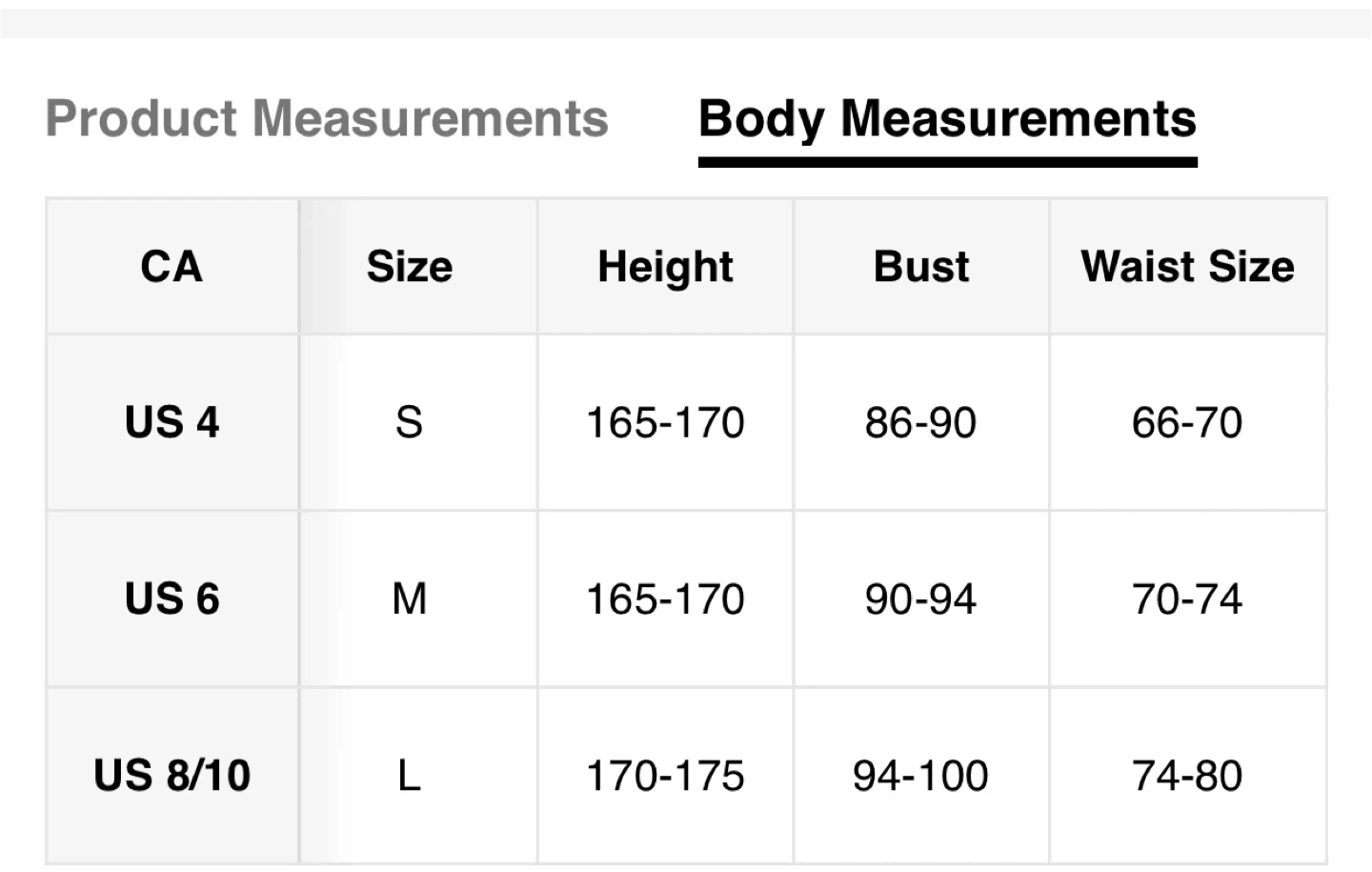Viewport: 1372px width, 872px height.
Task: Click the Waist Size column header
Action: coord(1187,267)
